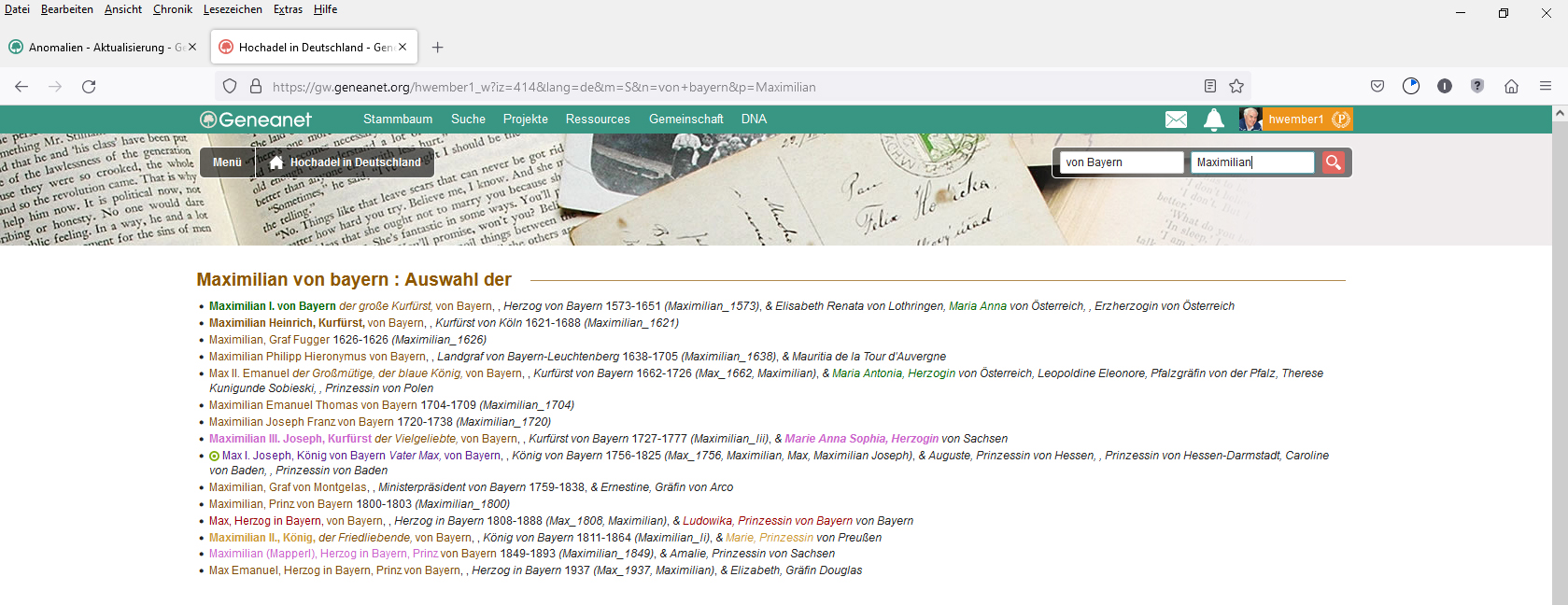Screen dimensions: 1568x605
Task: Click the red search magnifier button
Action: [1333, 162]
